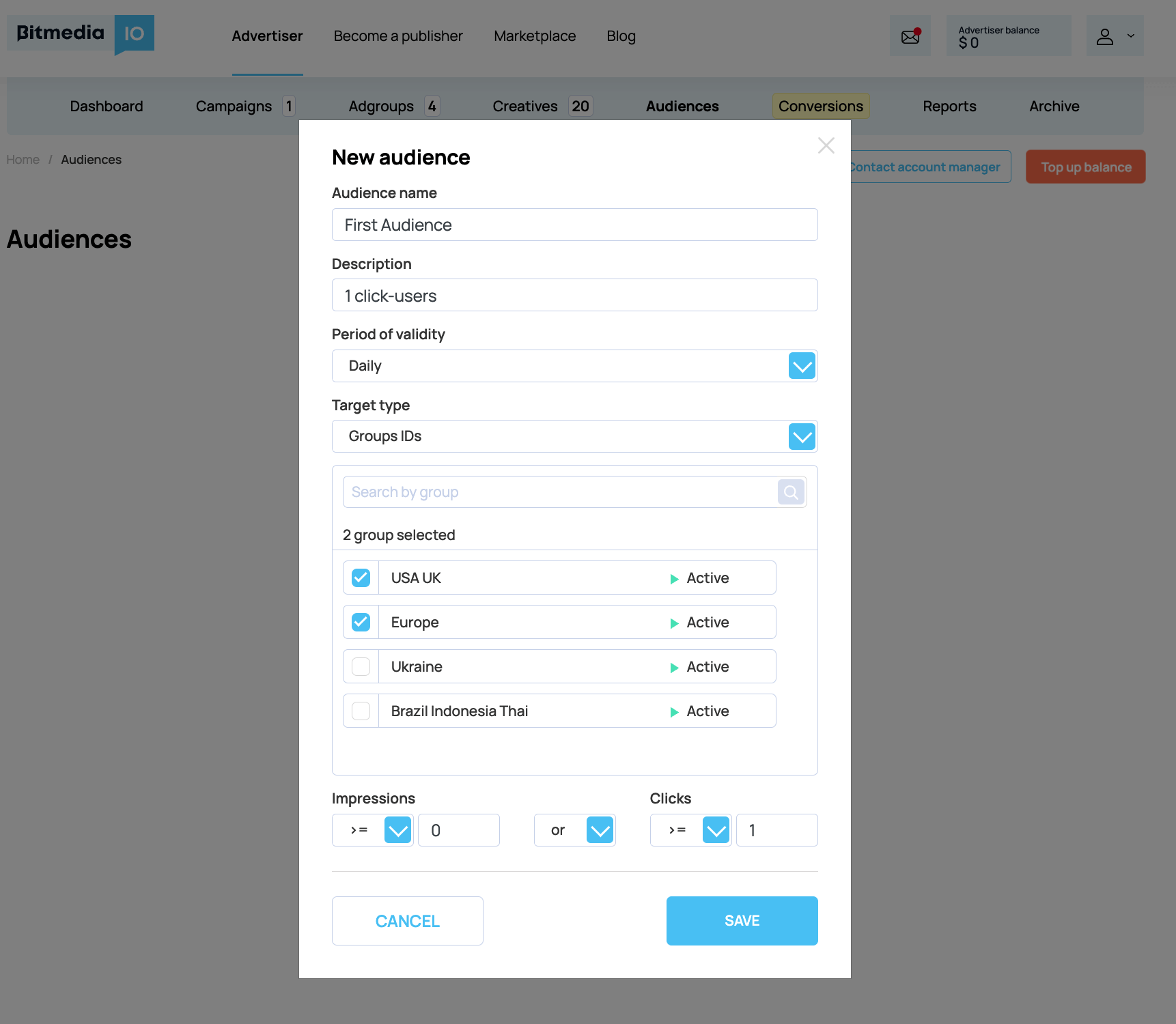Open the or/and condition dropdown

[x=600, y=830]
